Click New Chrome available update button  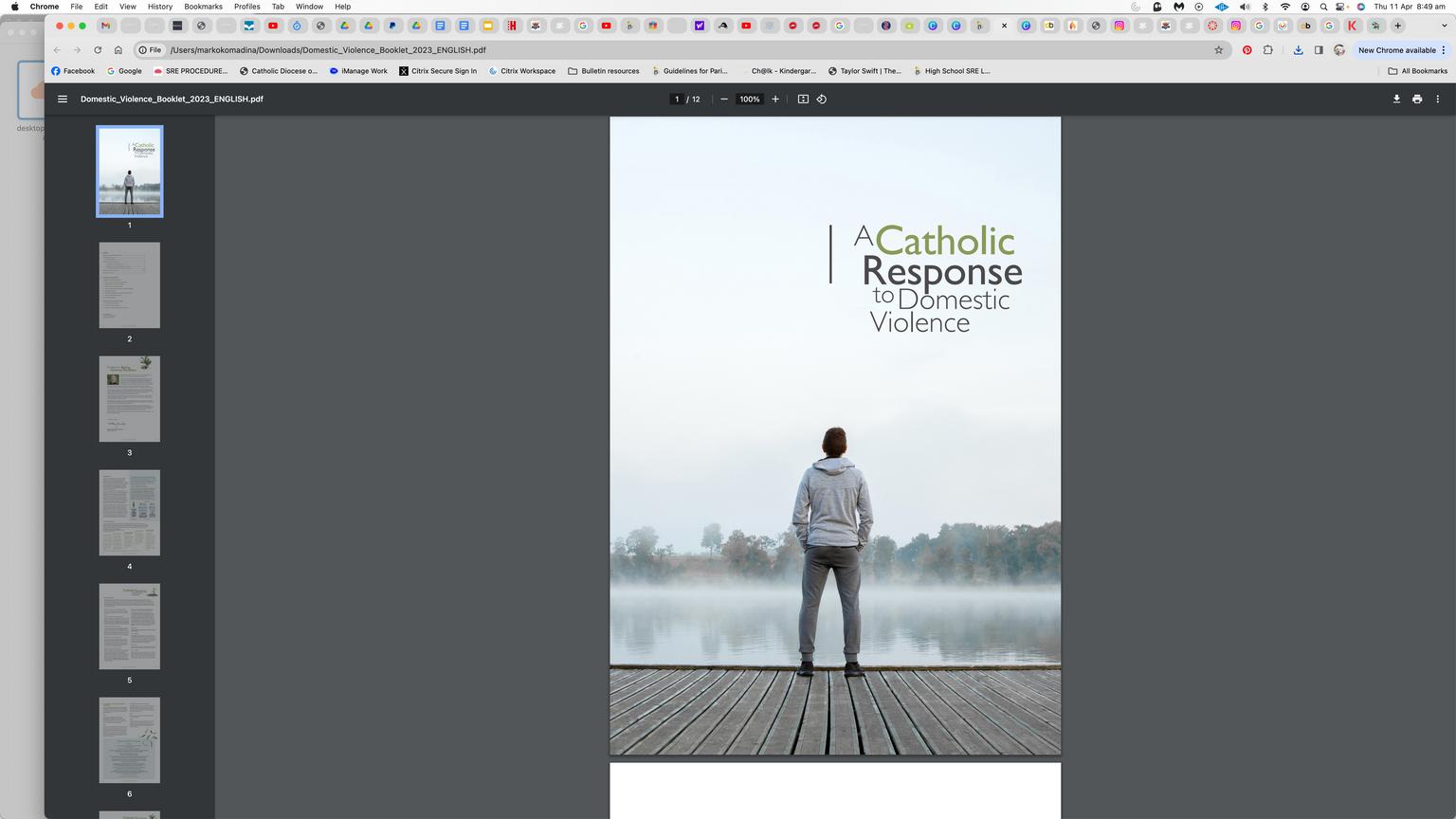1402,50
